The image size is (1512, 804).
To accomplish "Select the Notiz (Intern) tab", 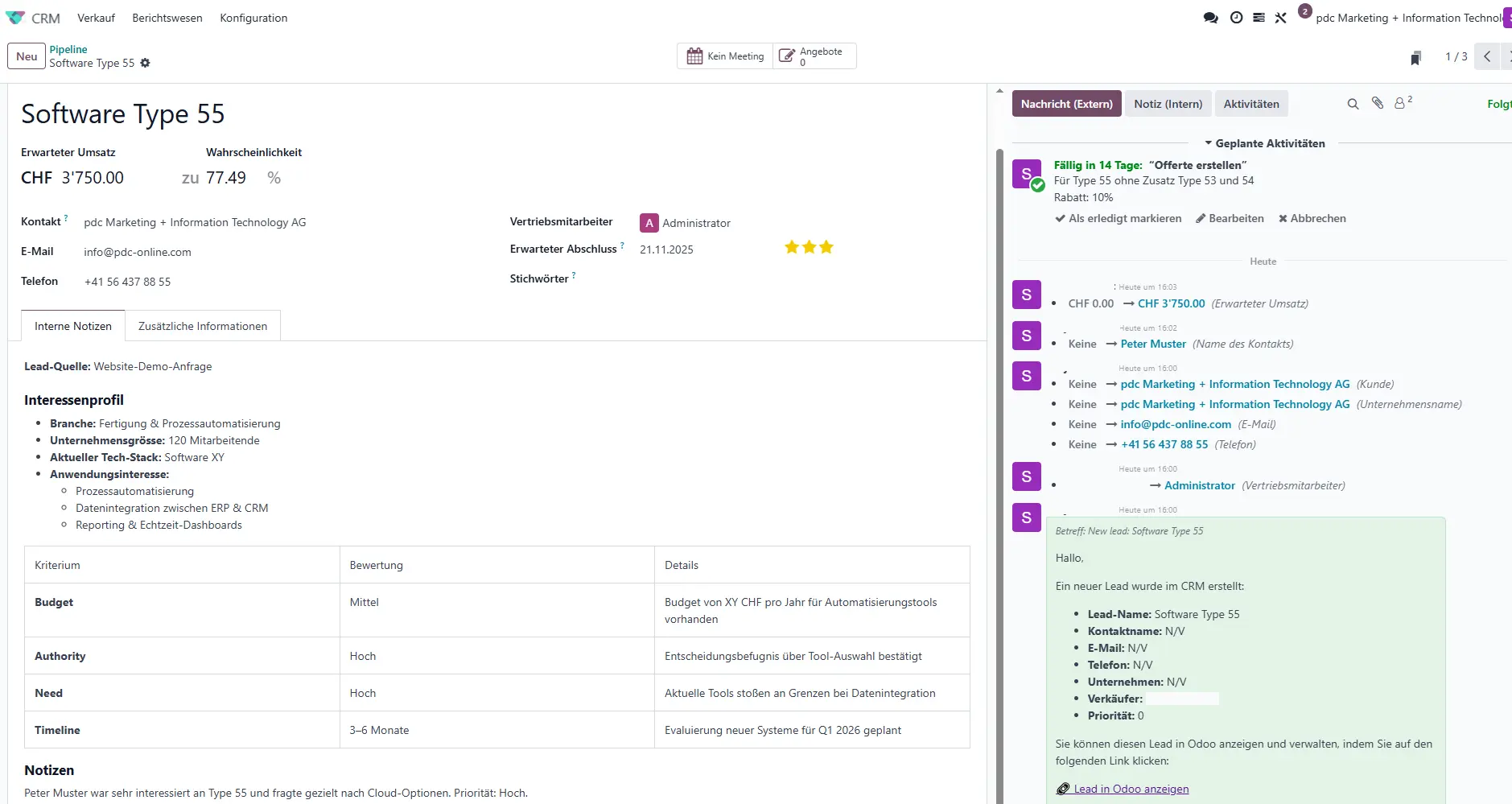I will pos(1168,104).
